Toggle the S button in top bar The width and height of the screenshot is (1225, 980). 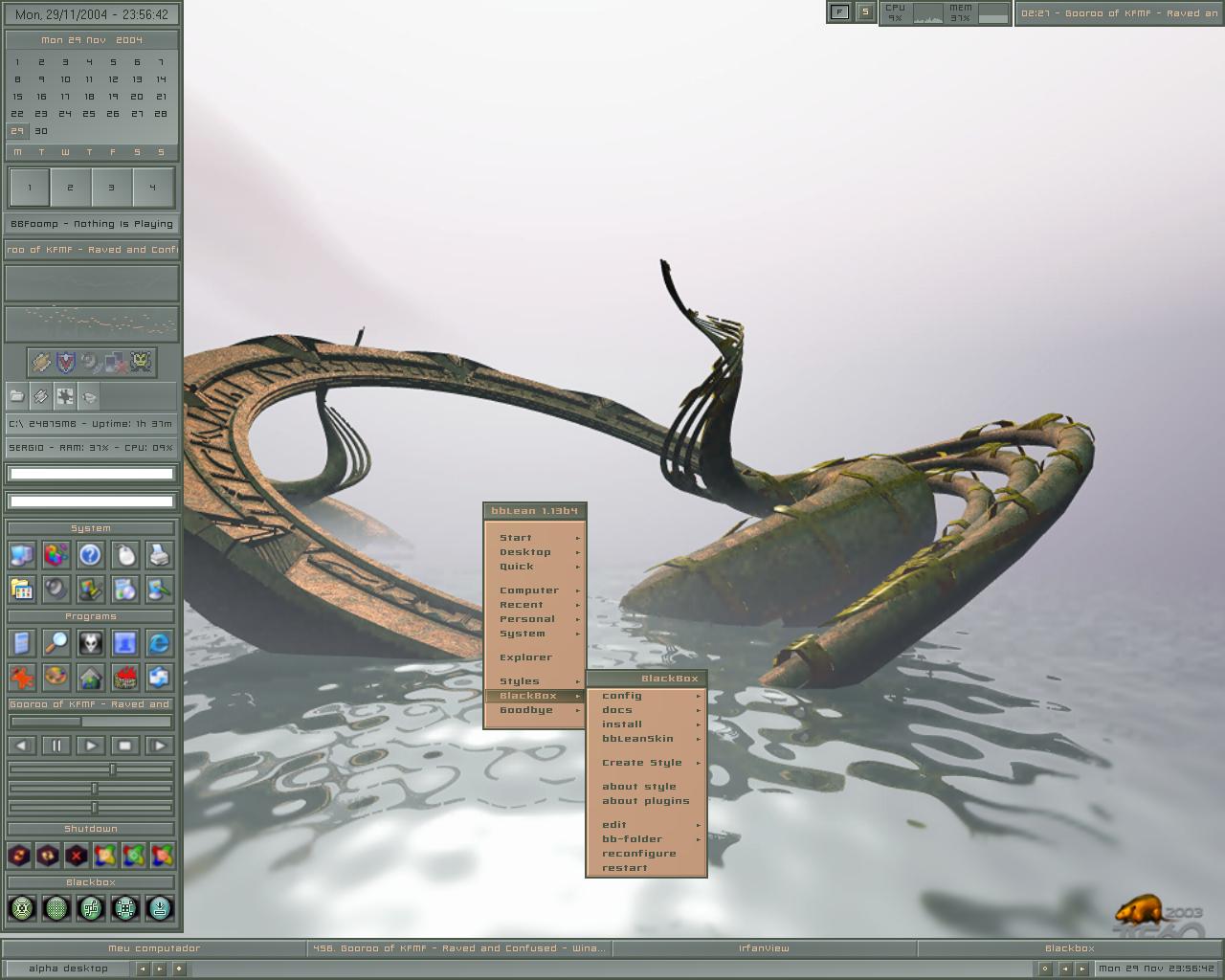tap(865, 12)
